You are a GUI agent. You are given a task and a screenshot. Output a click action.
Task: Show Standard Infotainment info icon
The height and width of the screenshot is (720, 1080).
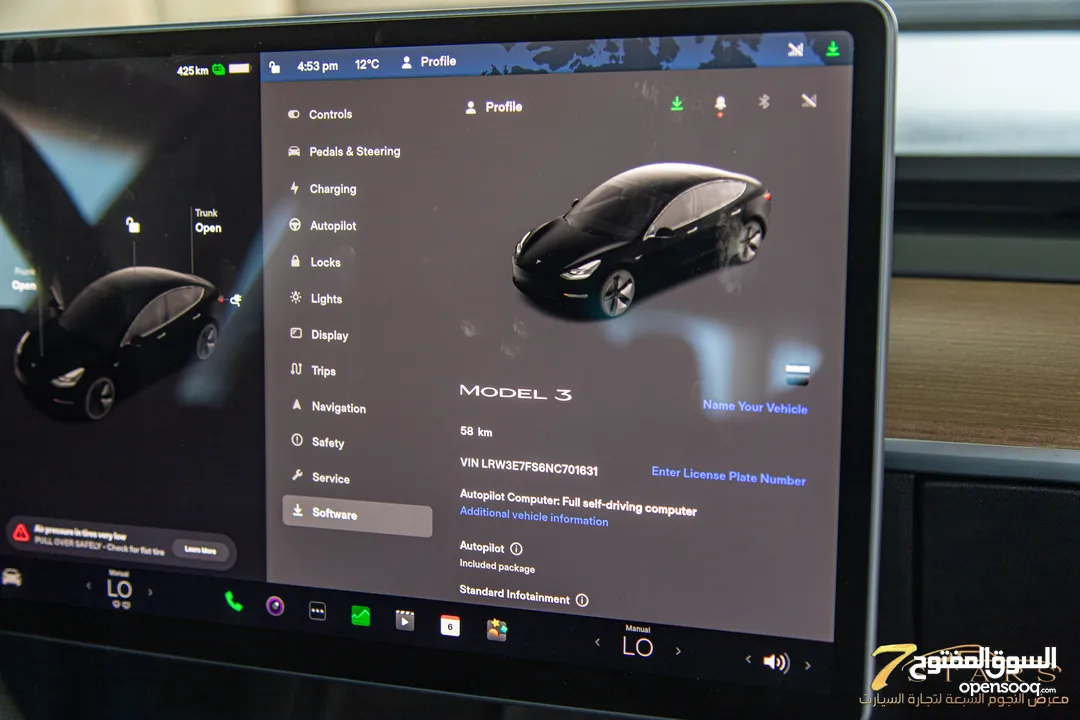pos(582,600)
